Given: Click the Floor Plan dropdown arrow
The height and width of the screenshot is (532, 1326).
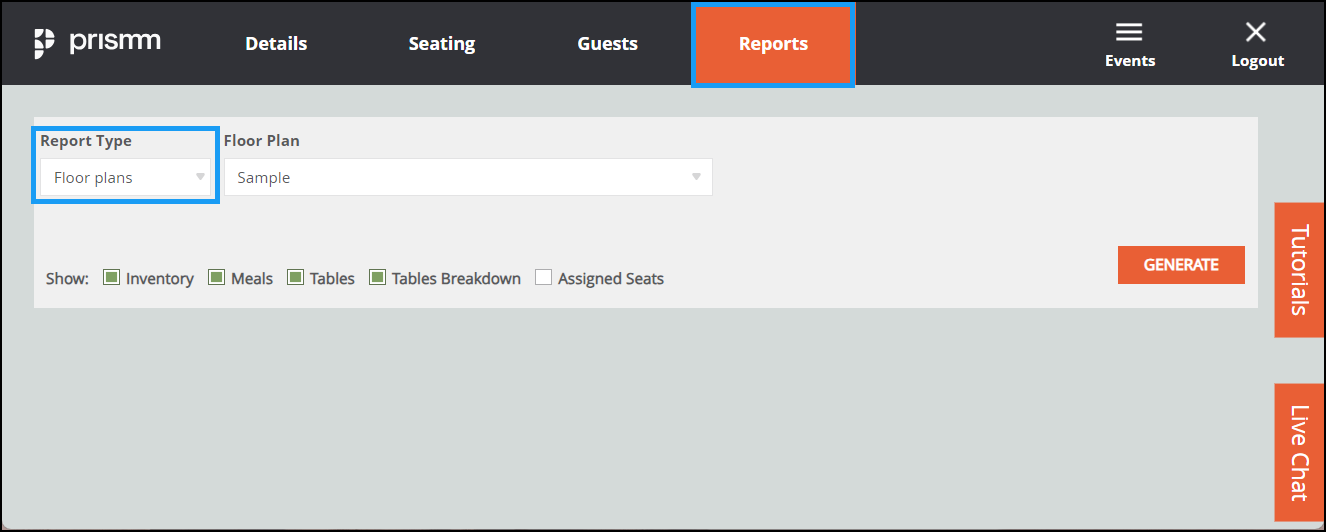Looking at the screenshot, I should tap(697, 177).
